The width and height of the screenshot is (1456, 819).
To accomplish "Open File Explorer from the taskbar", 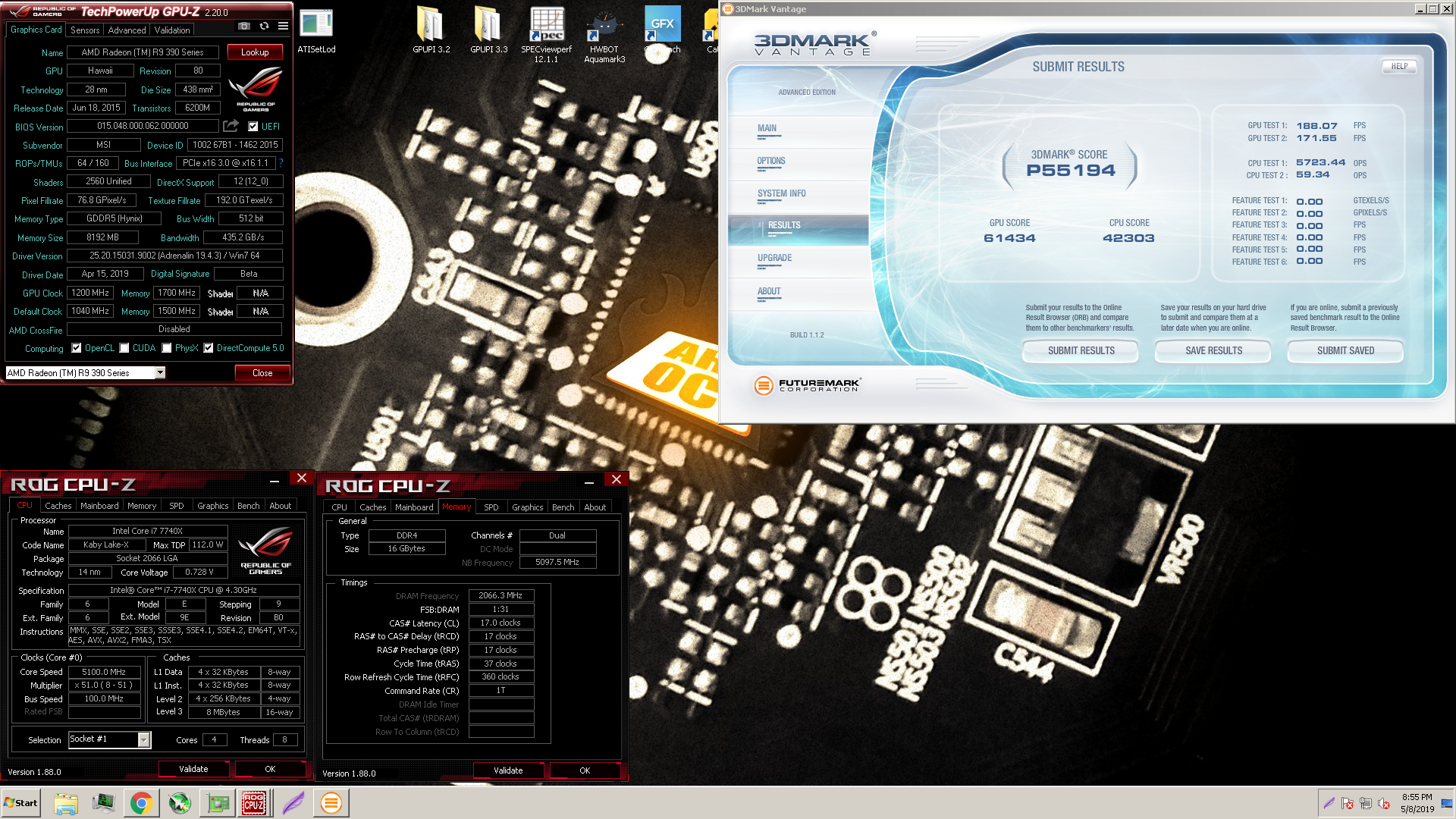I will pyautogui.click(x=66, y=803).
